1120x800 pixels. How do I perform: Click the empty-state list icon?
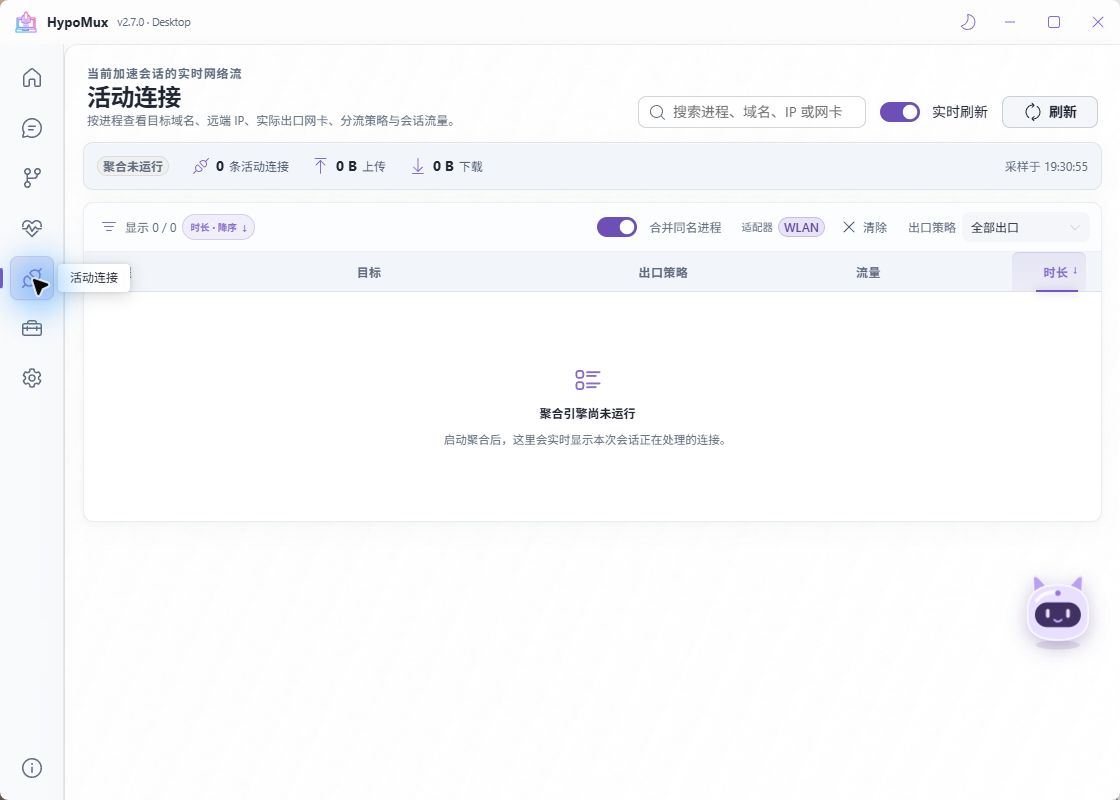tap(588, 379)
